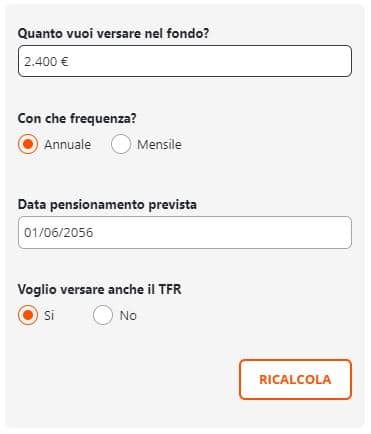Click the "Si" label text
371x434 pixels.
coord(49,315)
